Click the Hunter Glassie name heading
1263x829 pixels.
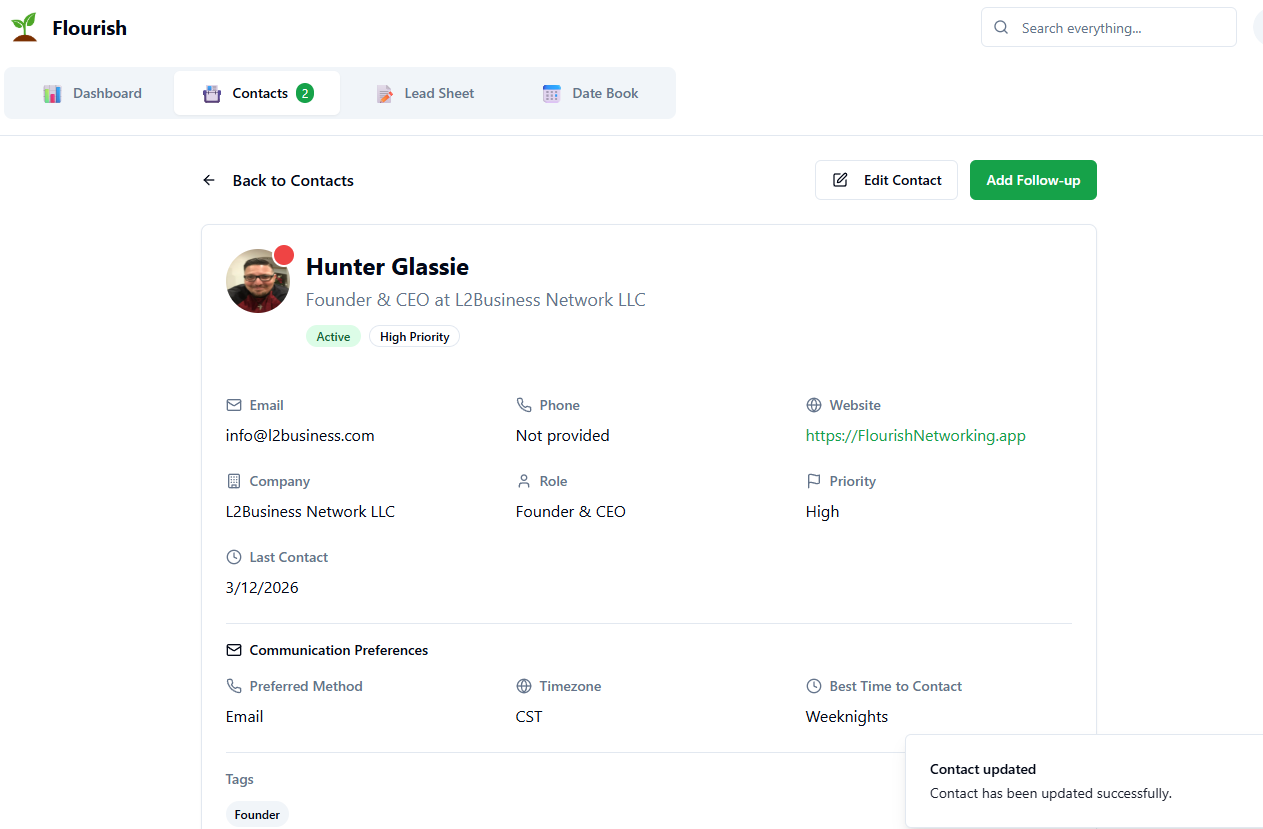click(x=387, y=267)
